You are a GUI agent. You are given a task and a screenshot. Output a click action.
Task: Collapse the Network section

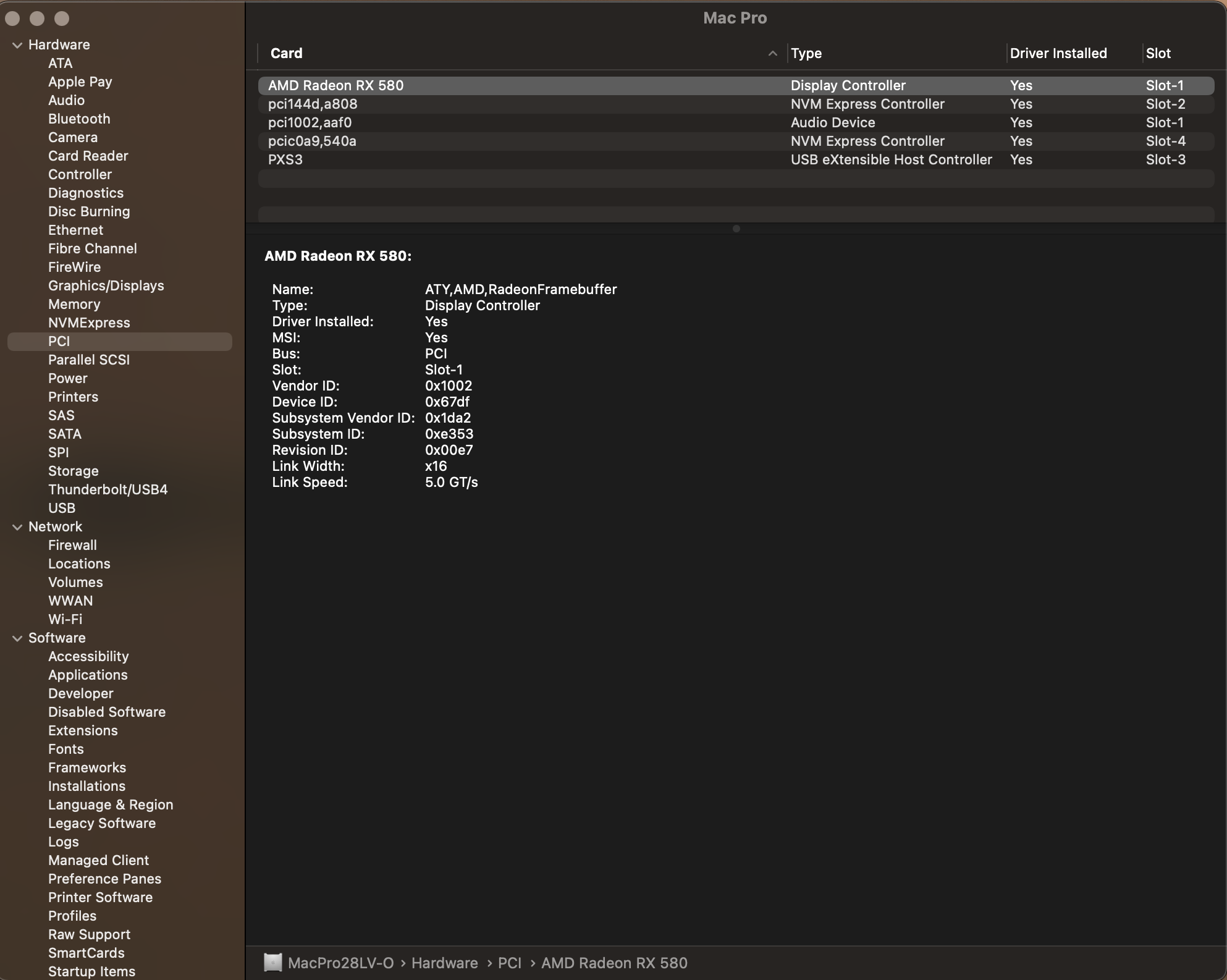17,527
